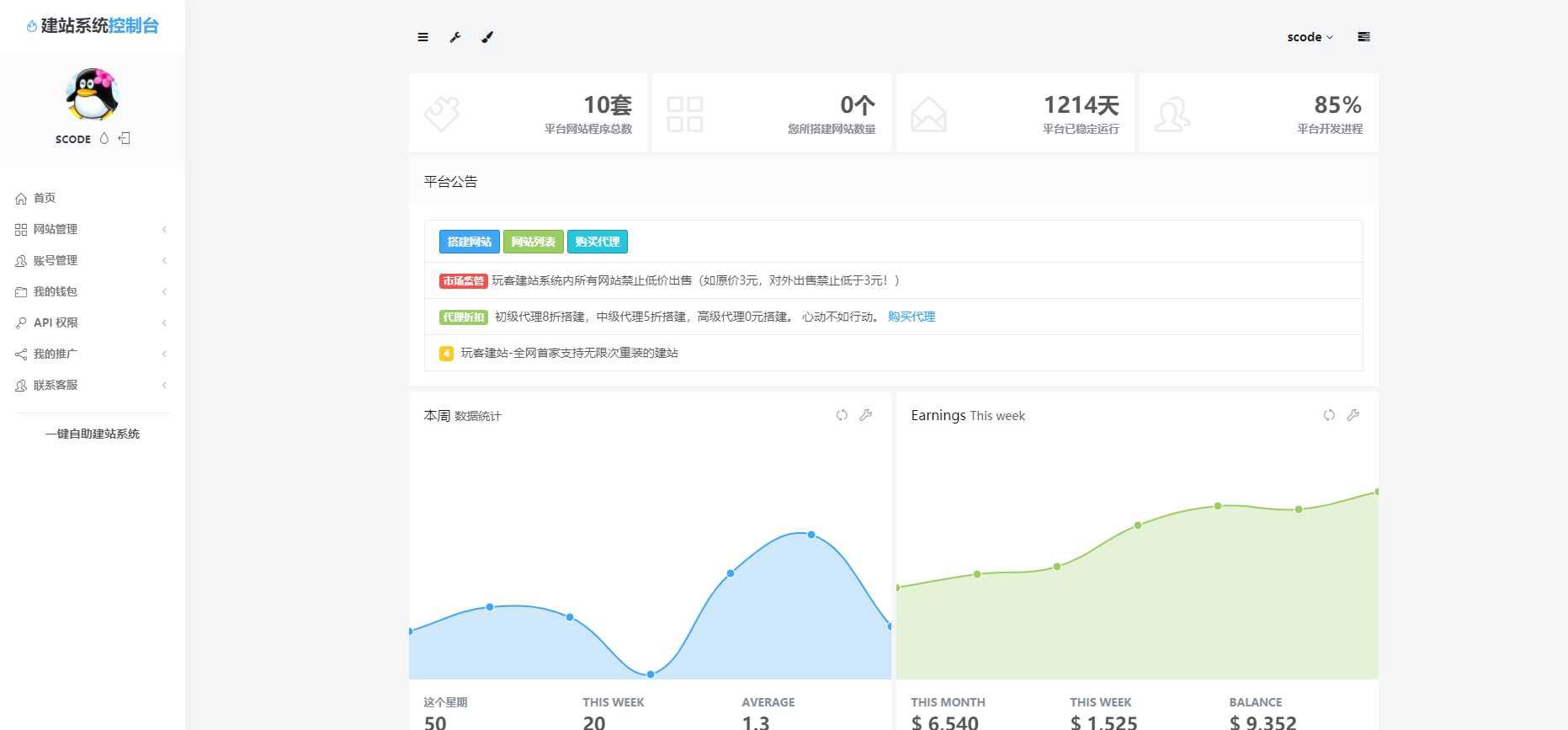1568x730 pixels.
Task: Expand the 网站管理 chevron
Action: [x=164, y=229]
